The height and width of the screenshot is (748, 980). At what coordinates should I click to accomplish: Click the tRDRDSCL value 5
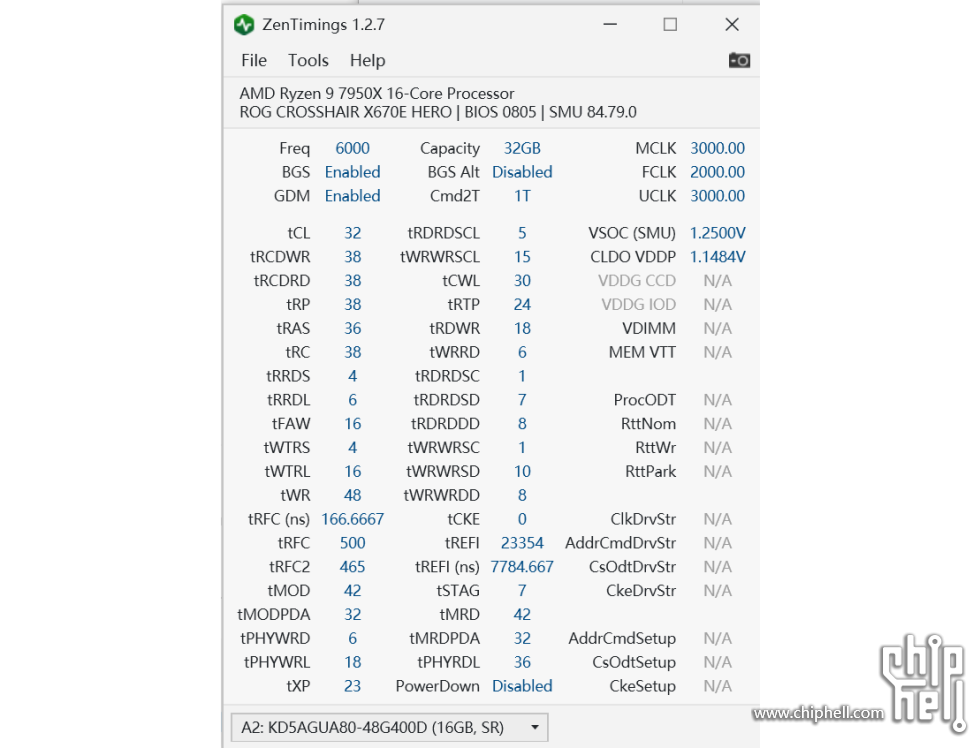click(522, 233)
